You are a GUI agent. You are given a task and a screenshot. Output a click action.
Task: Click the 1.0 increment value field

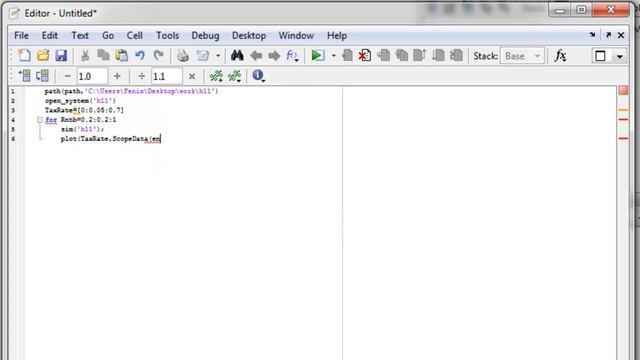[92, 76]
